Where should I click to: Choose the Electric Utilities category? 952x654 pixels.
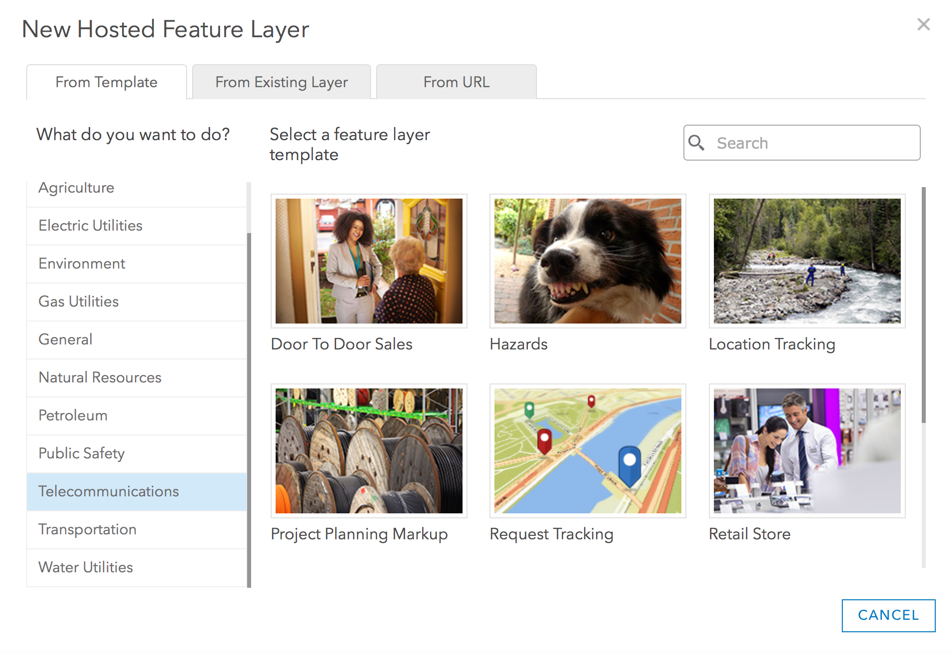(90, 226)
